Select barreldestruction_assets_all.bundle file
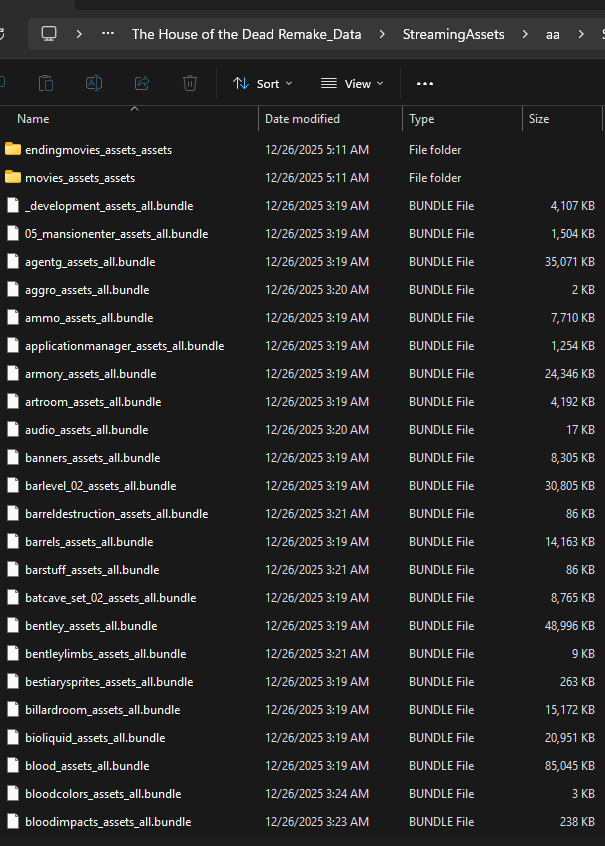 117,514
